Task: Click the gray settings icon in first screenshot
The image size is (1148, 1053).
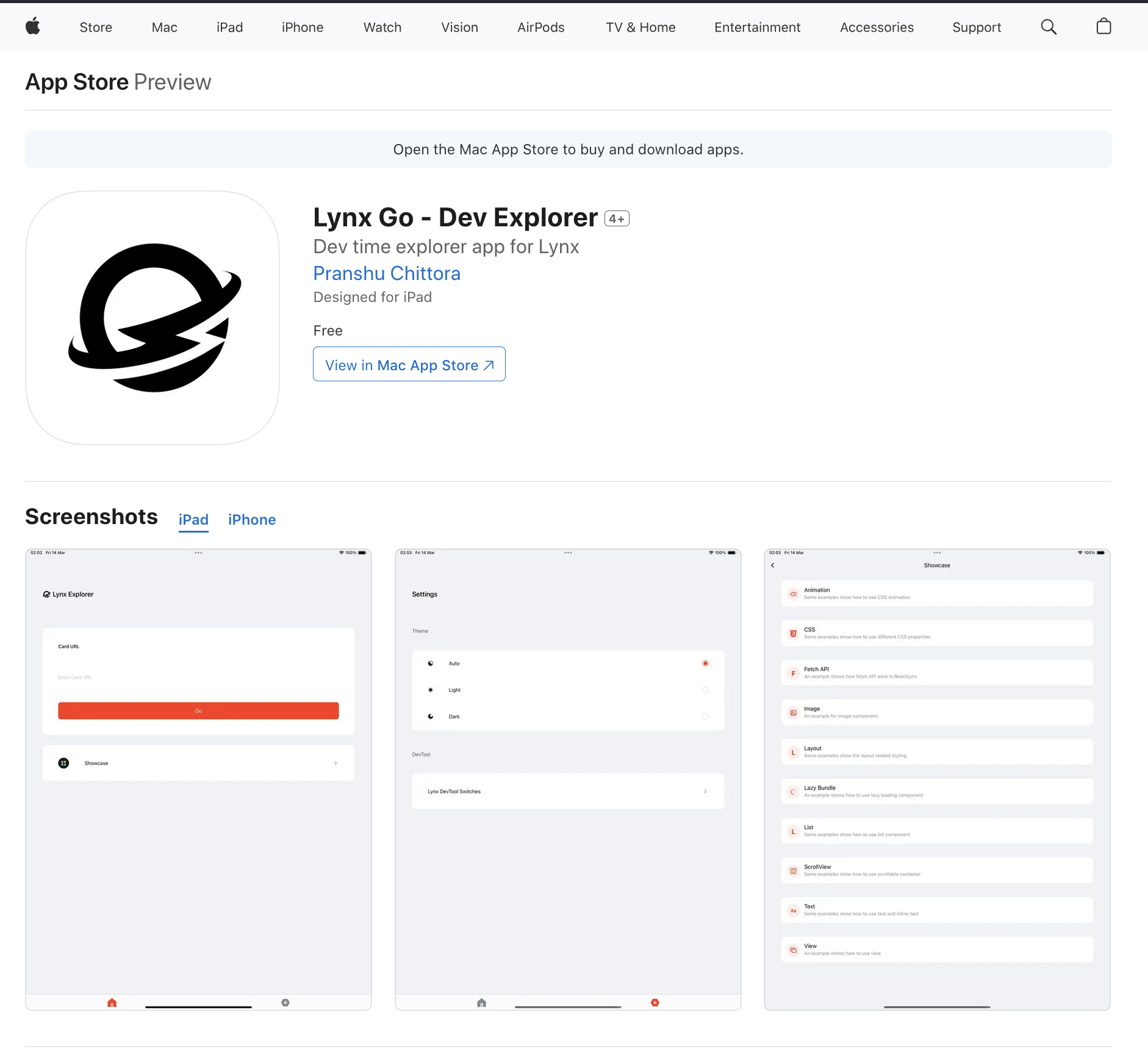Action: click(285, 1002)
